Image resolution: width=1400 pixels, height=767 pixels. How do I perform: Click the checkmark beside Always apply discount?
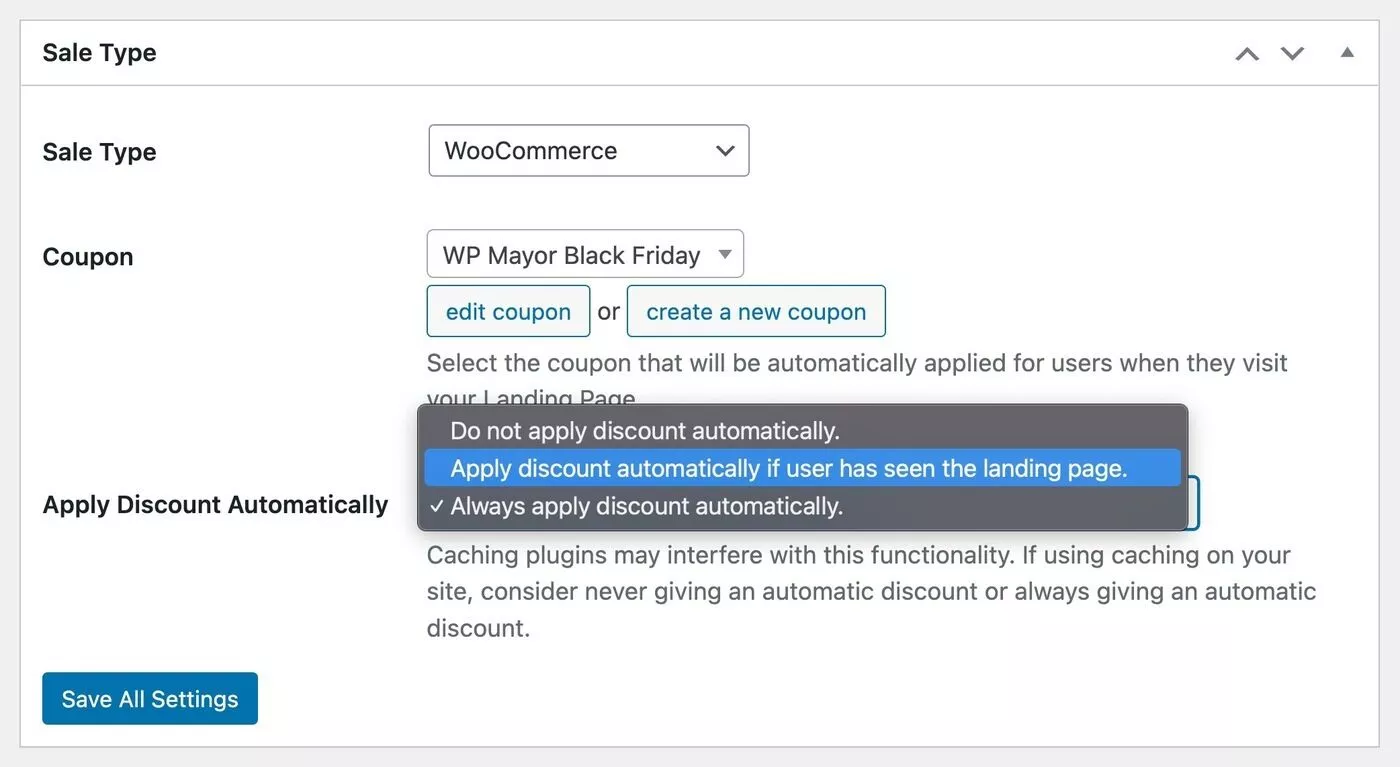point(436,506)
